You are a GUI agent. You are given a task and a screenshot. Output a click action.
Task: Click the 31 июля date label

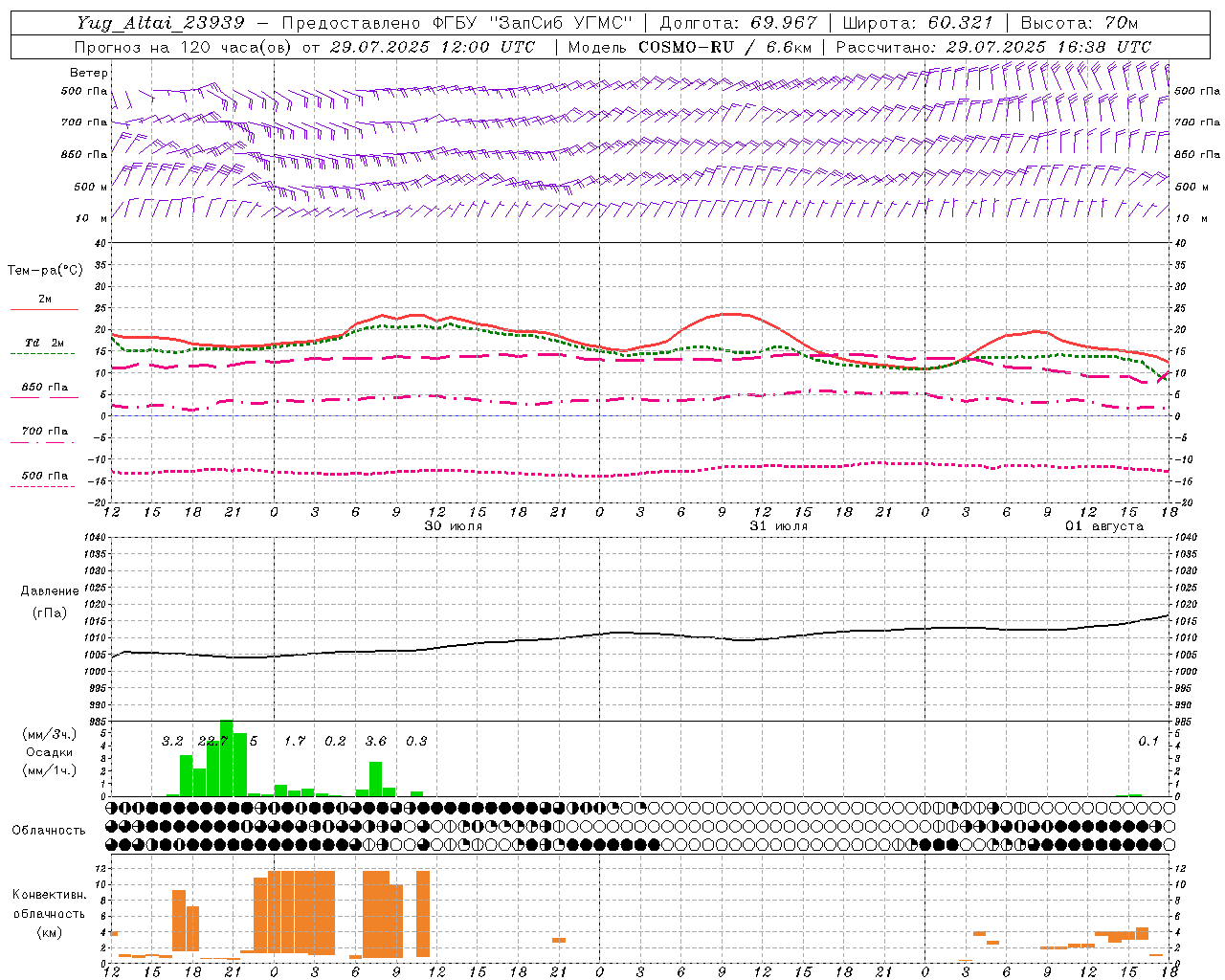779,526
